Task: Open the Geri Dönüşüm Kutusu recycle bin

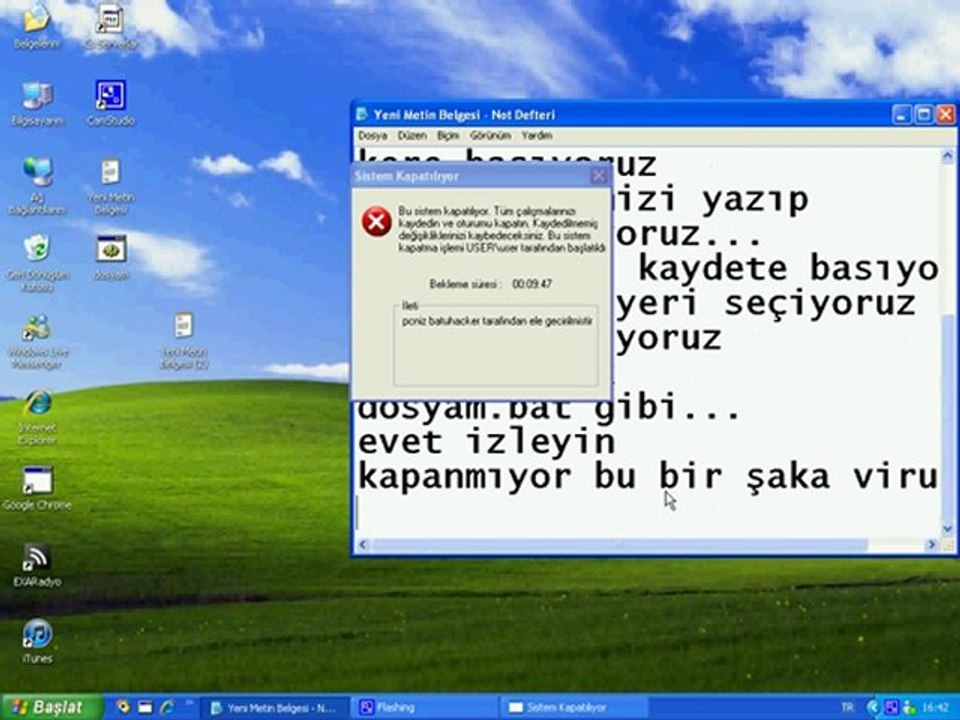Action: (x=37, y=263)
